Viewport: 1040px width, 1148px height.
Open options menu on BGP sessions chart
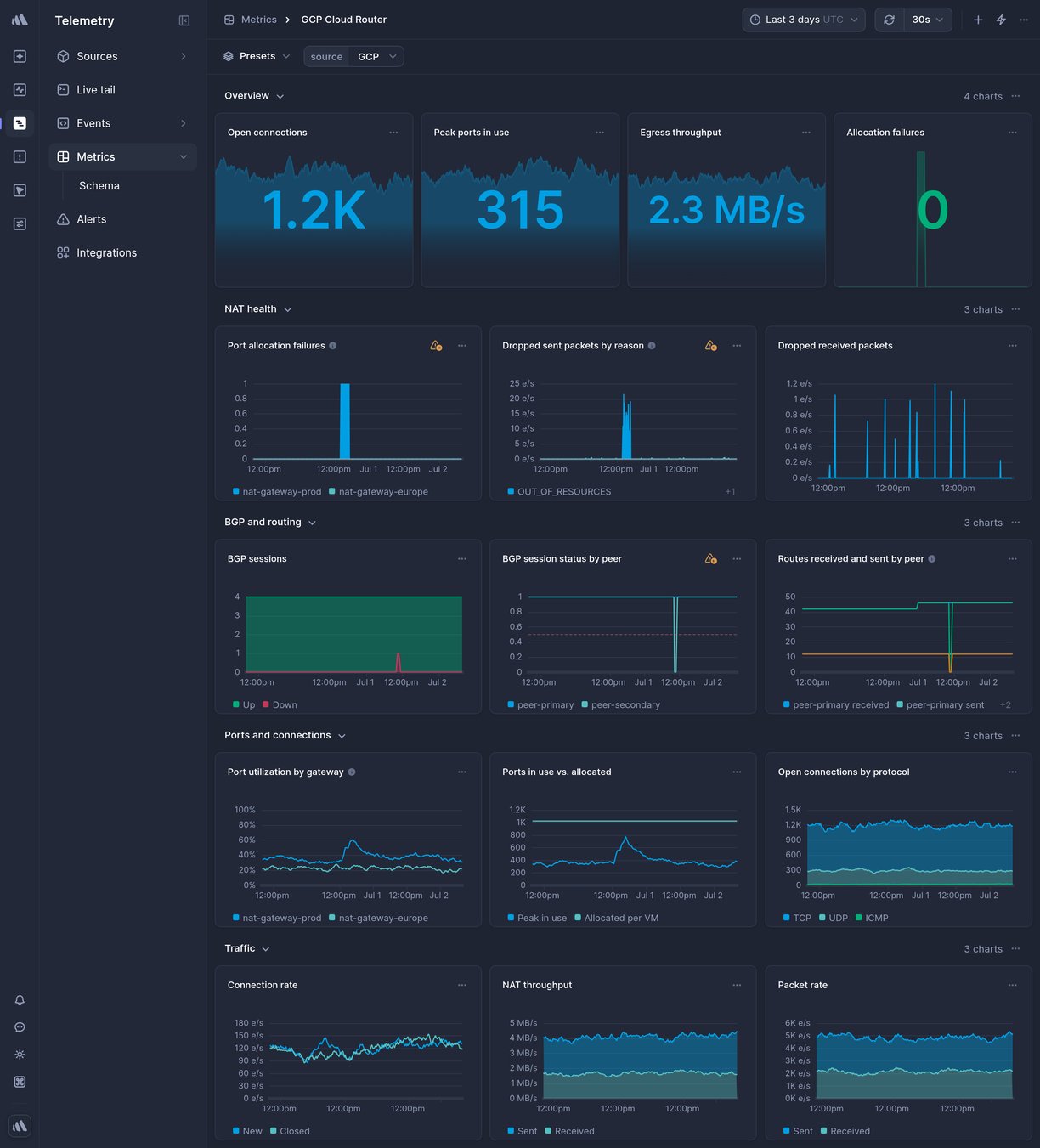462,559
